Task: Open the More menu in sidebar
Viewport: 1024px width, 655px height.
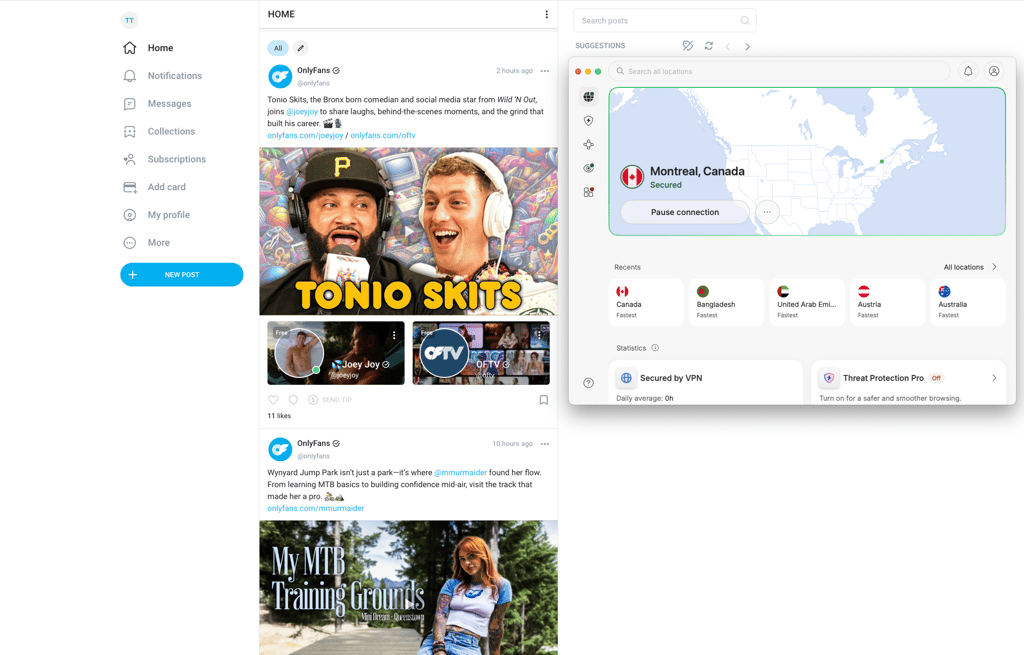Action: coord(147,243)
